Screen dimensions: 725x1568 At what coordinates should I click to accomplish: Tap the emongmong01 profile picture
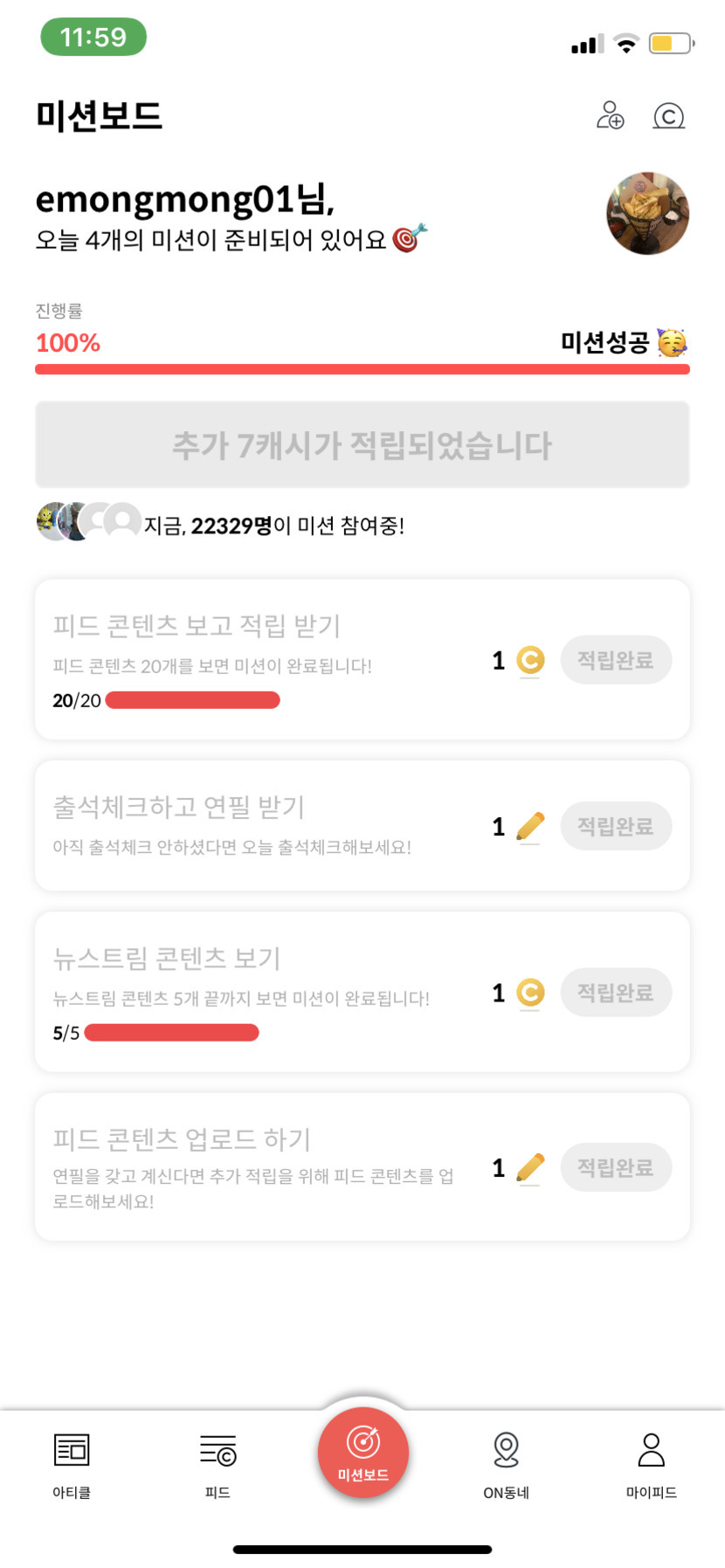[x=647, y=214]
